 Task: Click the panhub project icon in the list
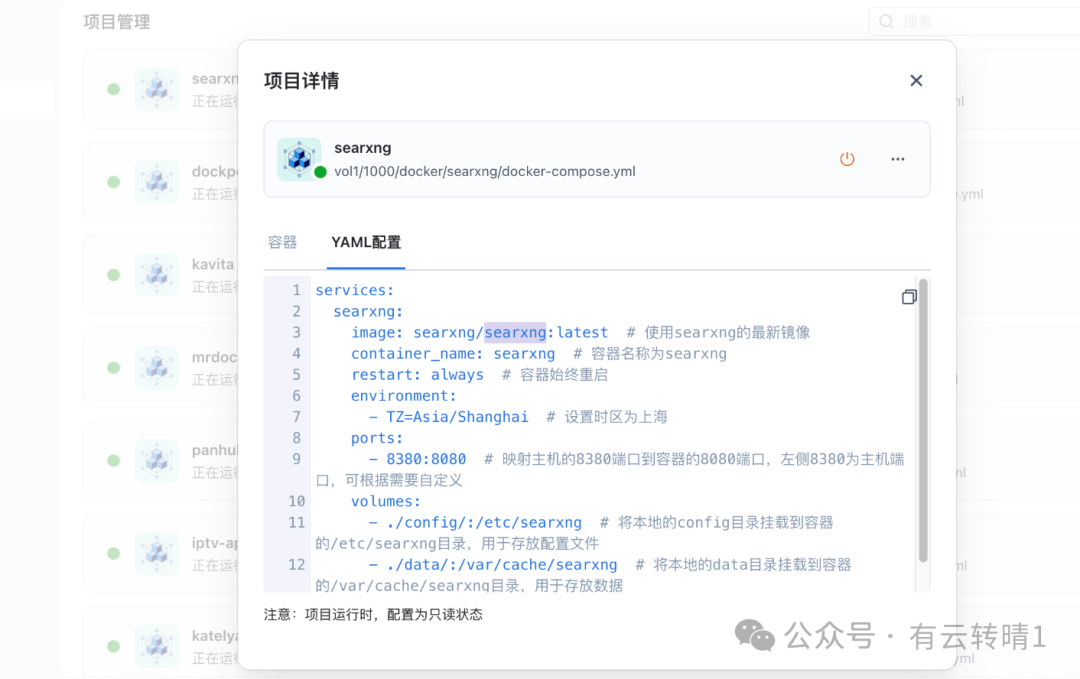156,461
